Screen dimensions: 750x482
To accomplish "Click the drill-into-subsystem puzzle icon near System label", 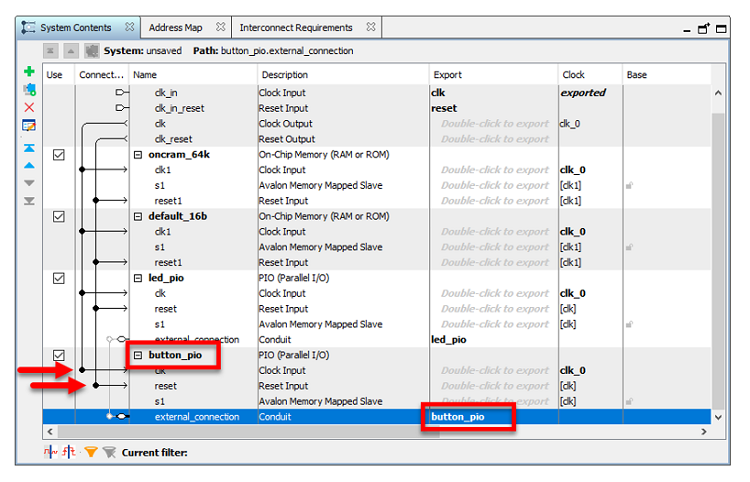I will [91, 51].
